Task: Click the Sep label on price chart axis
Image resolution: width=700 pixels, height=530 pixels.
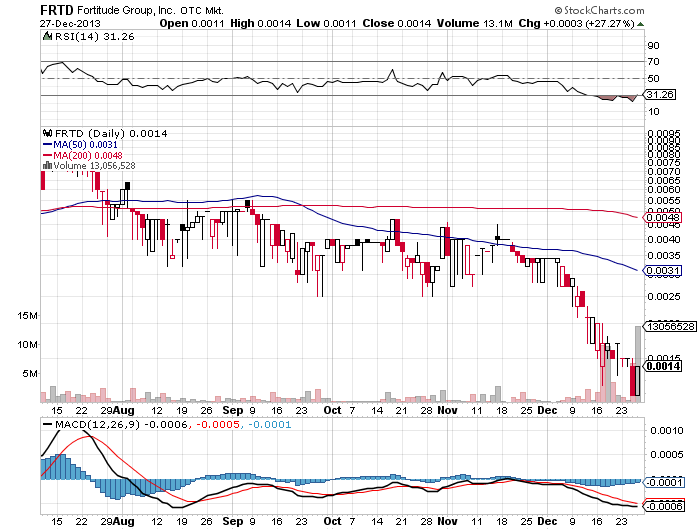Action: coord(233,410)
